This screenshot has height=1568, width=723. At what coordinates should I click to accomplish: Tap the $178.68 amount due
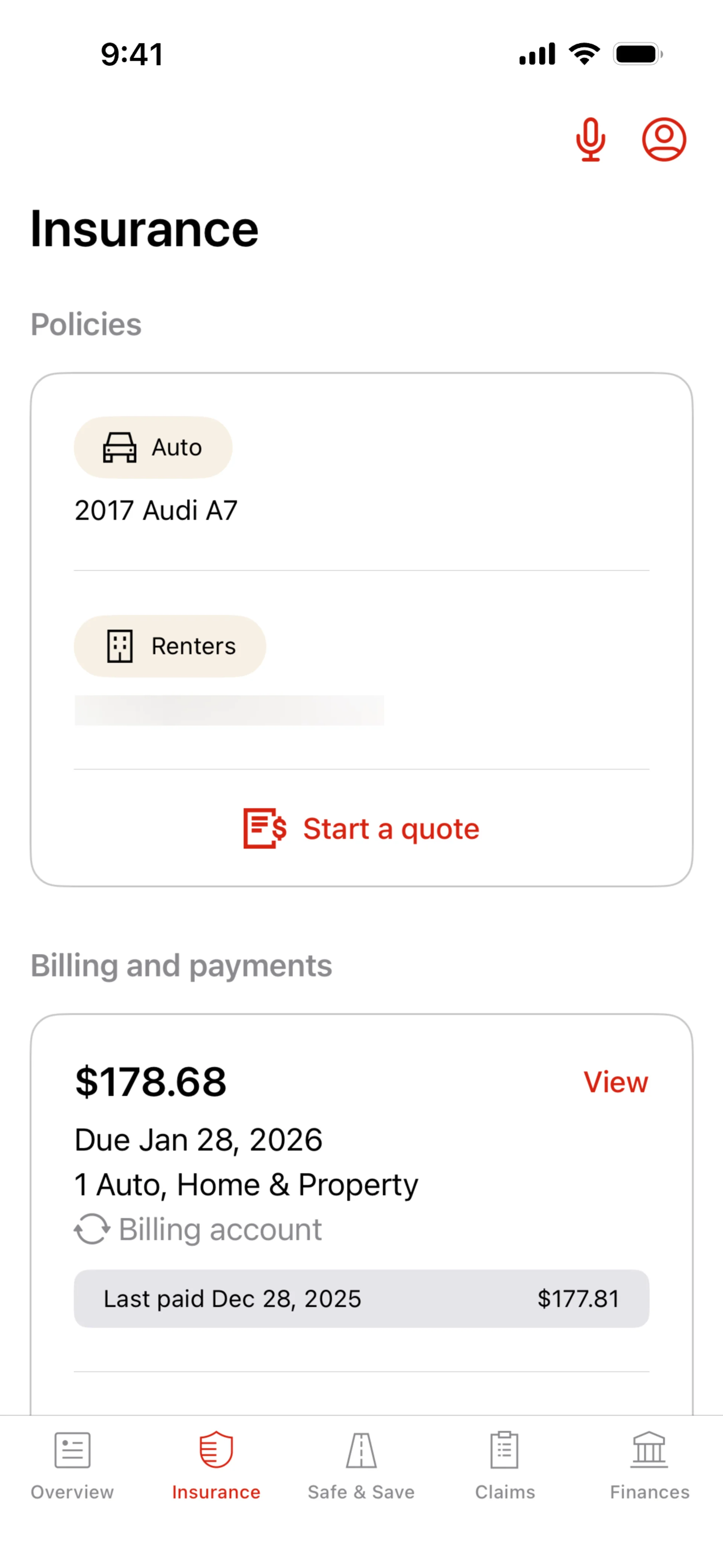coord(150,1082)
